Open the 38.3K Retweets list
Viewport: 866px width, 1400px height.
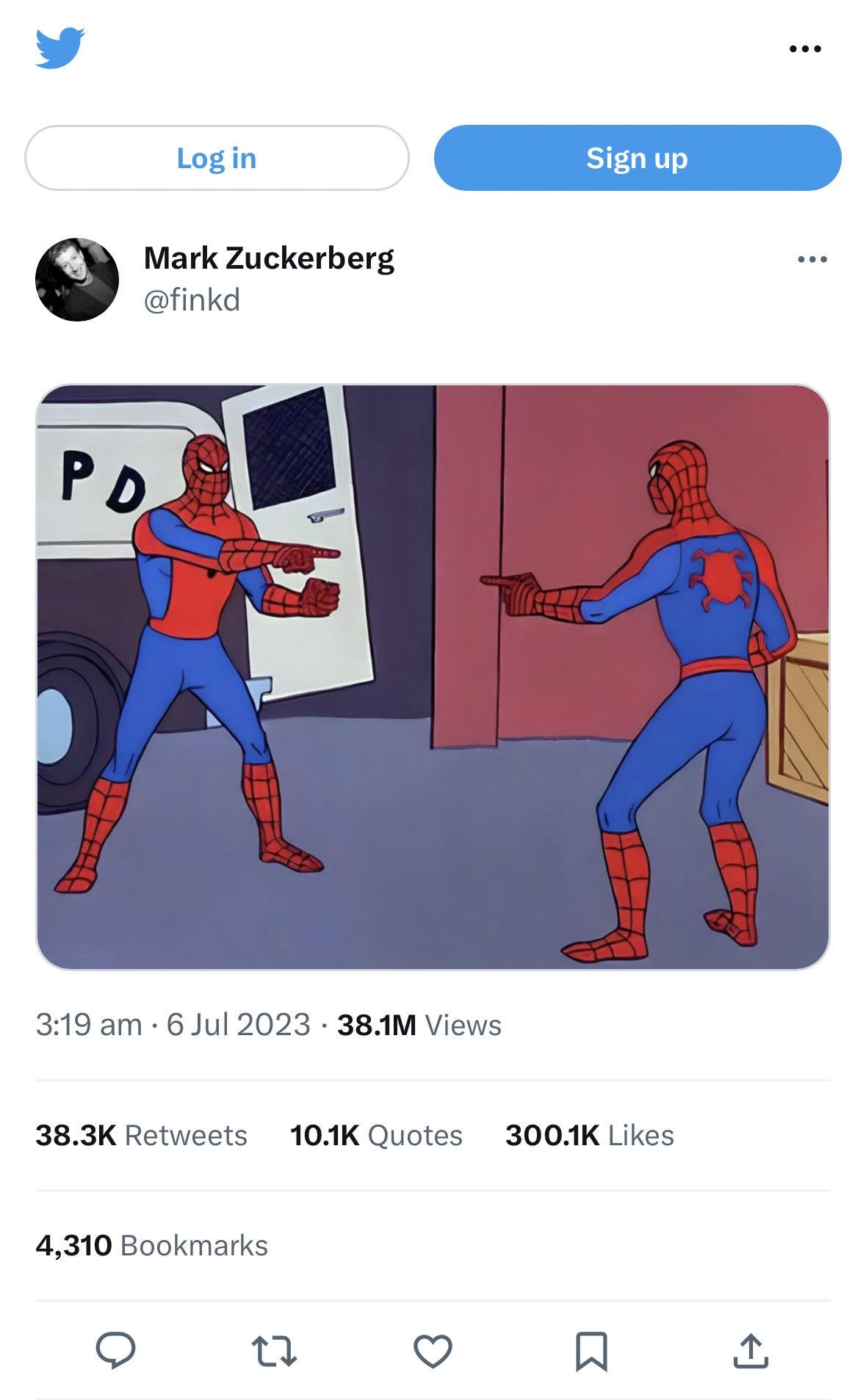pos(141,1135)
